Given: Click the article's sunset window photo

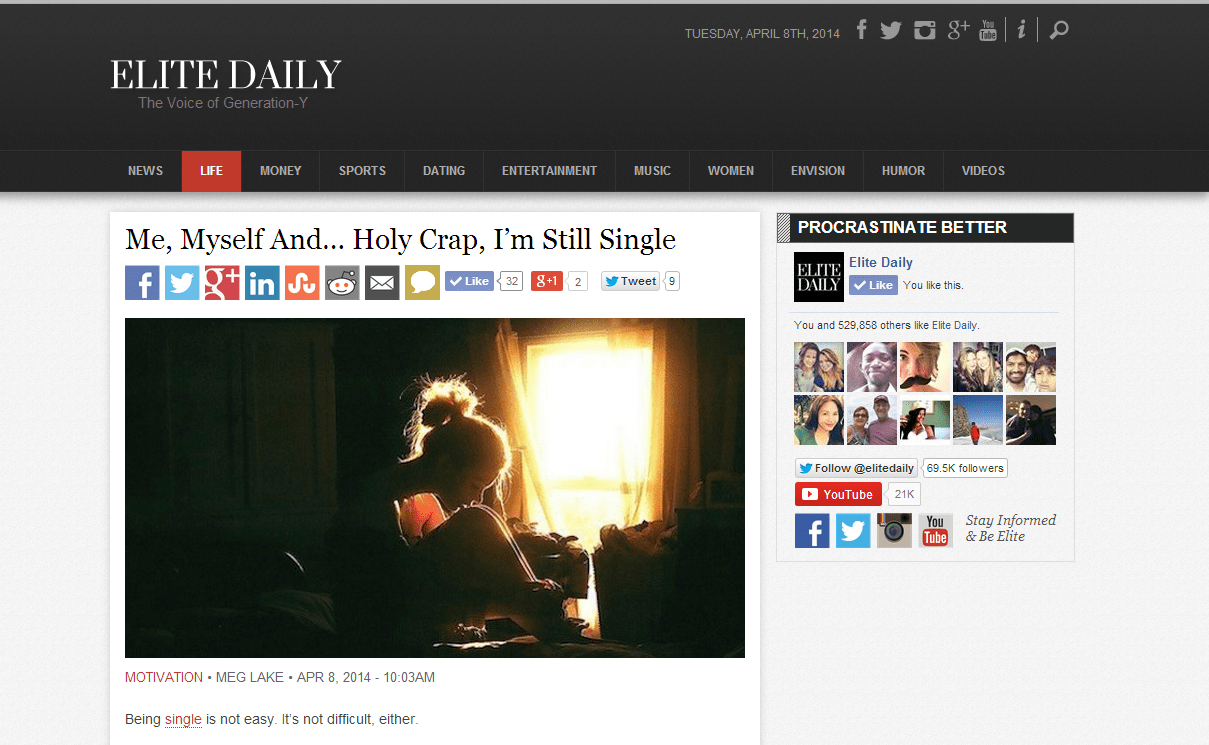Looking at the screenshot, I should [435, 487].
